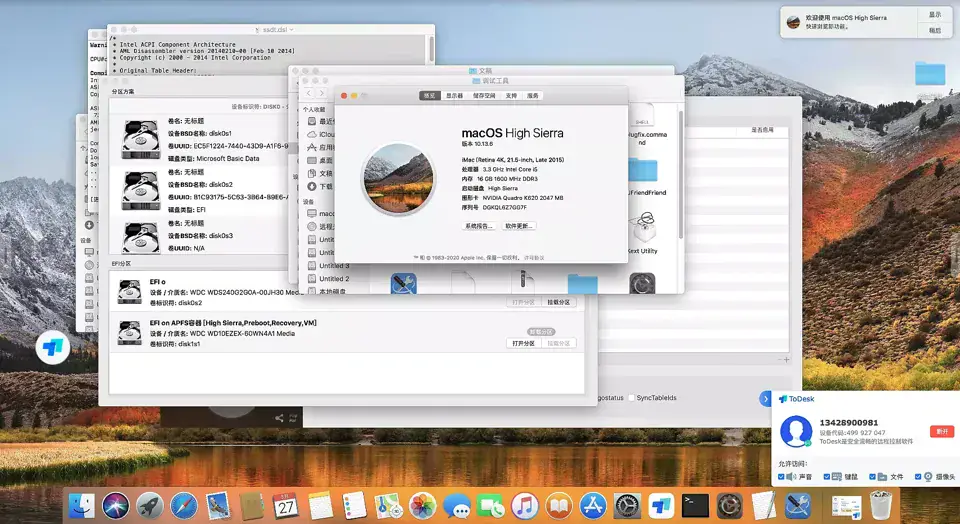Click 卸载分区 badge on APFS EFI row
Viewport: 960px width, 524px height.
click(541, 331)
